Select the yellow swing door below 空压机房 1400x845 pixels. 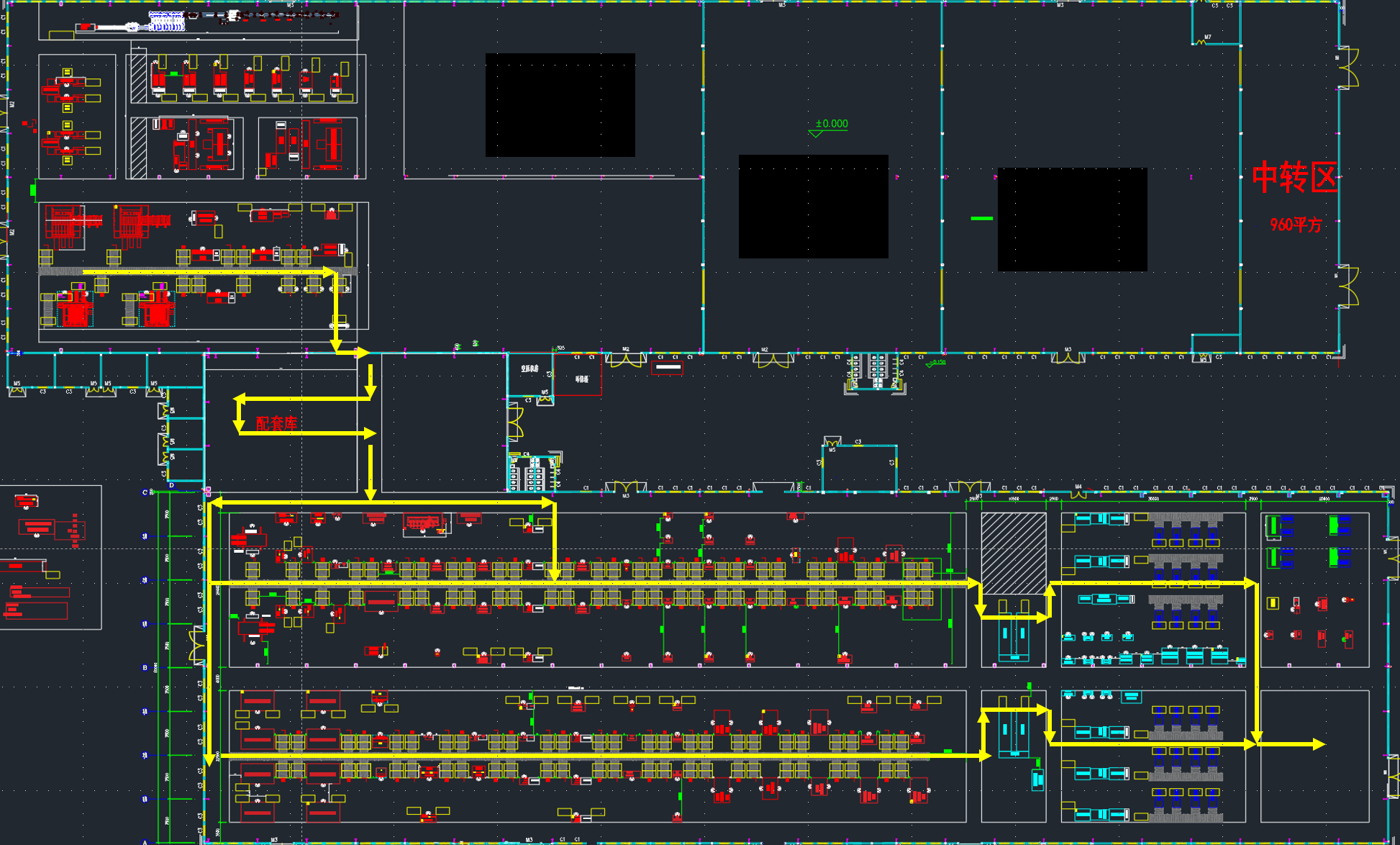click(515, 422)
